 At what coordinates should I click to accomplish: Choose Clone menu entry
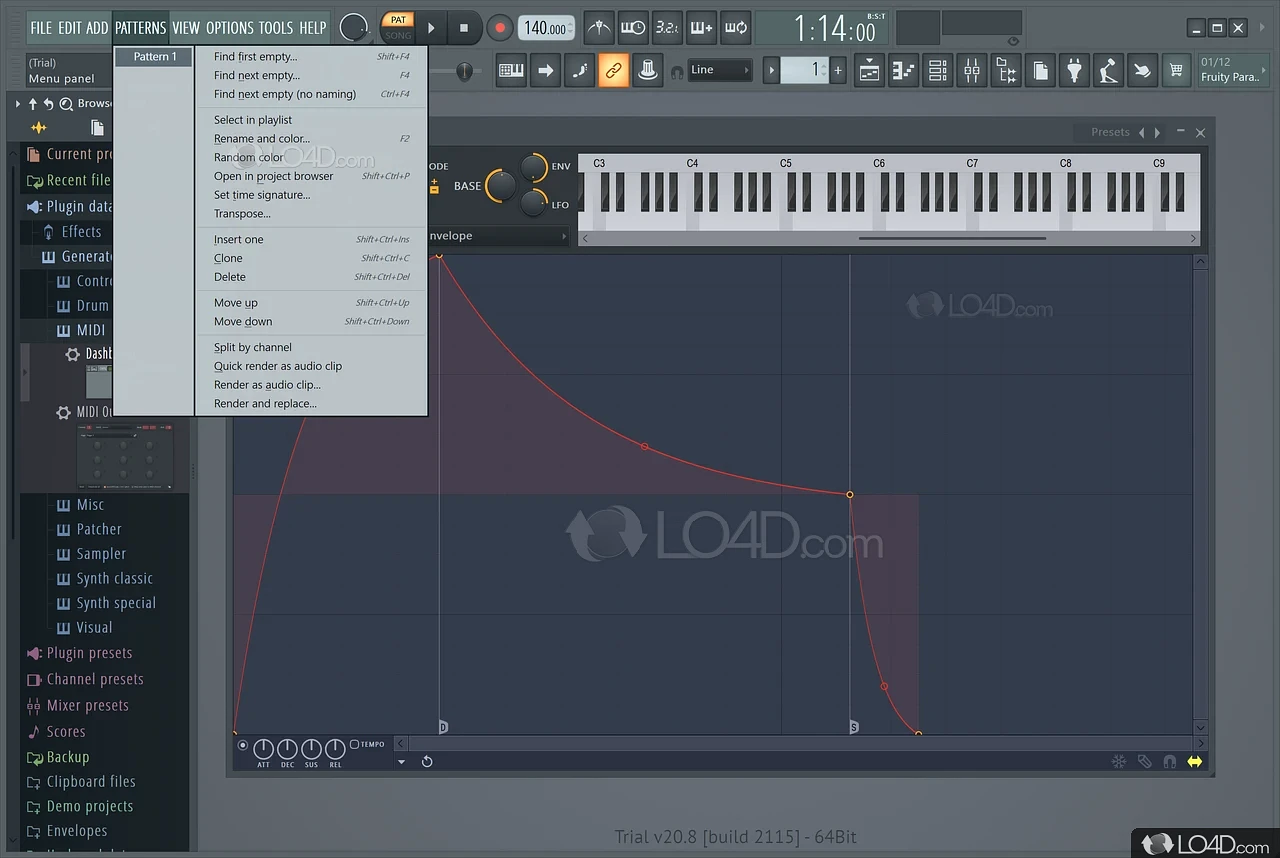coord(311,258)
